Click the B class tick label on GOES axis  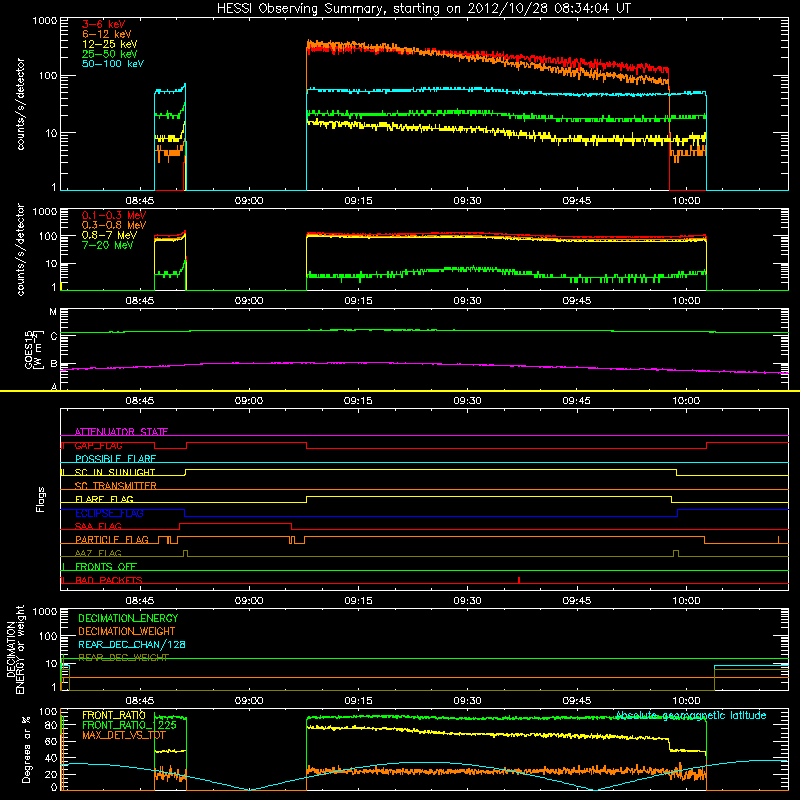[54, 364]
